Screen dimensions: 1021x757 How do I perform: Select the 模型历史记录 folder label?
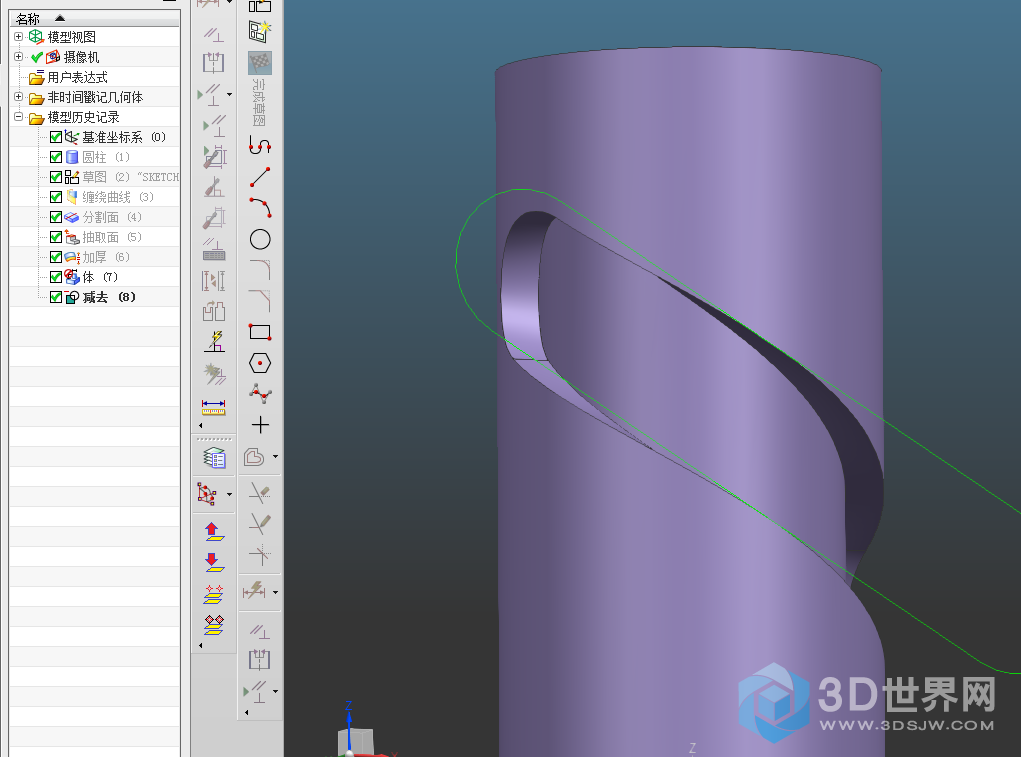(x=83, y=118)
